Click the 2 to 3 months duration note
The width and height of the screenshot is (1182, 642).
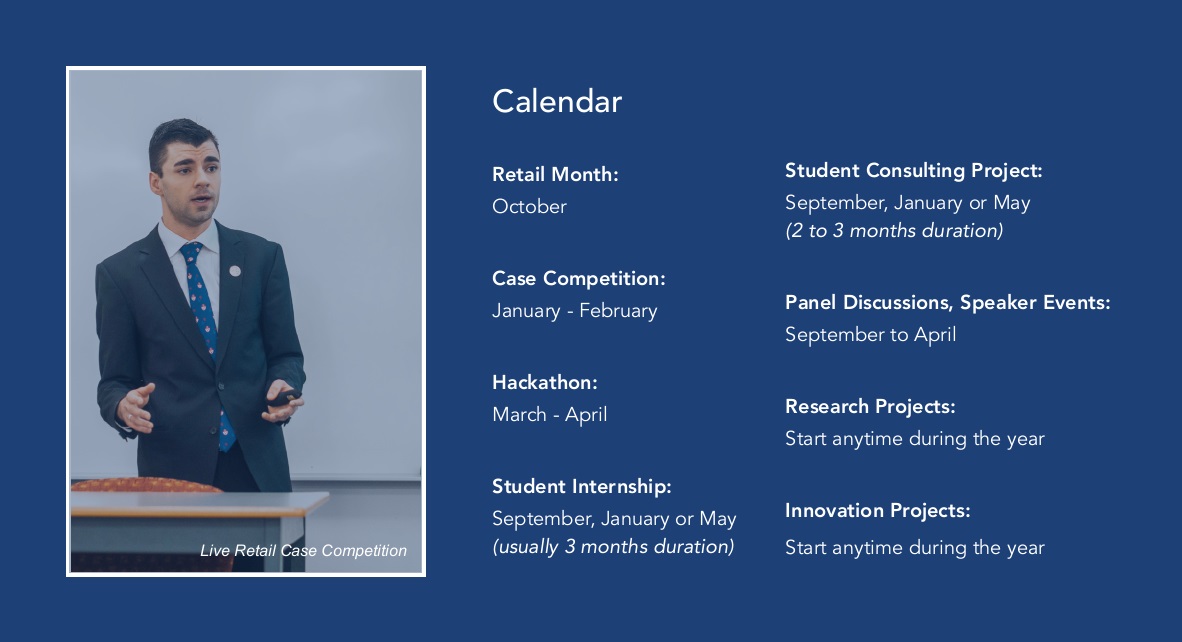(894, 231)
